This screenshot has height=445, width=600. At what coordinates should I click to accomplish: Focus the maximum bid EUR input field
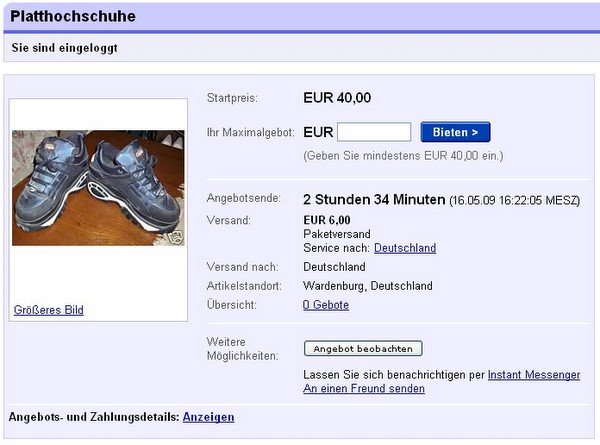tap(374, 132)
